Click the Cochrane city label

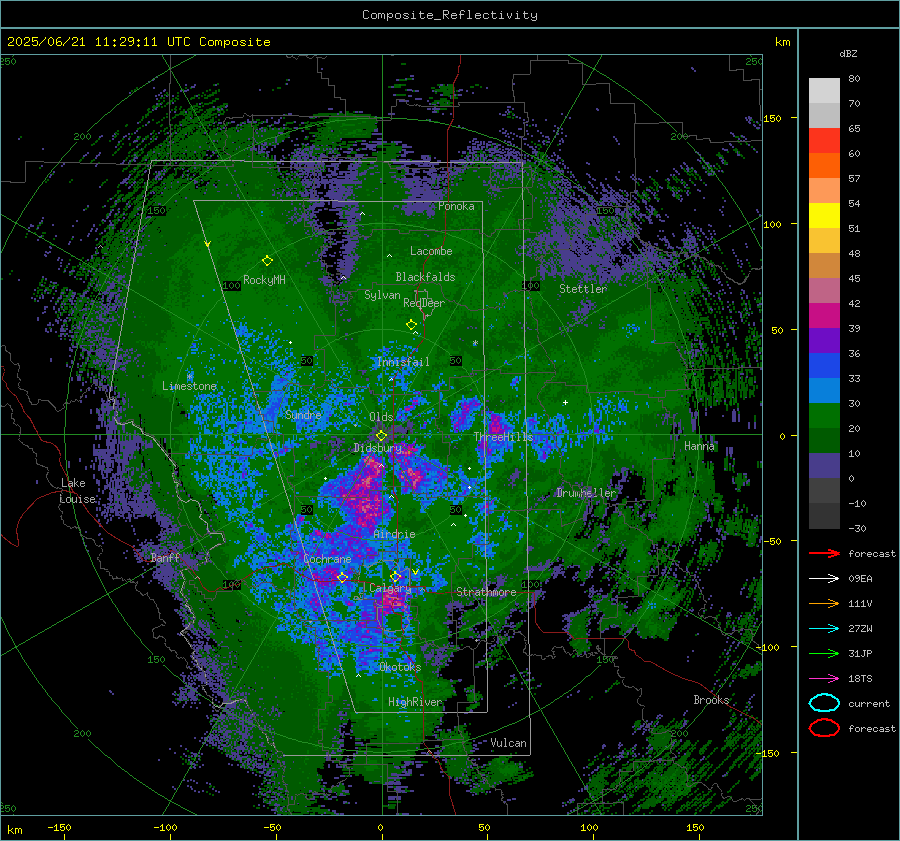coord(327,559)
